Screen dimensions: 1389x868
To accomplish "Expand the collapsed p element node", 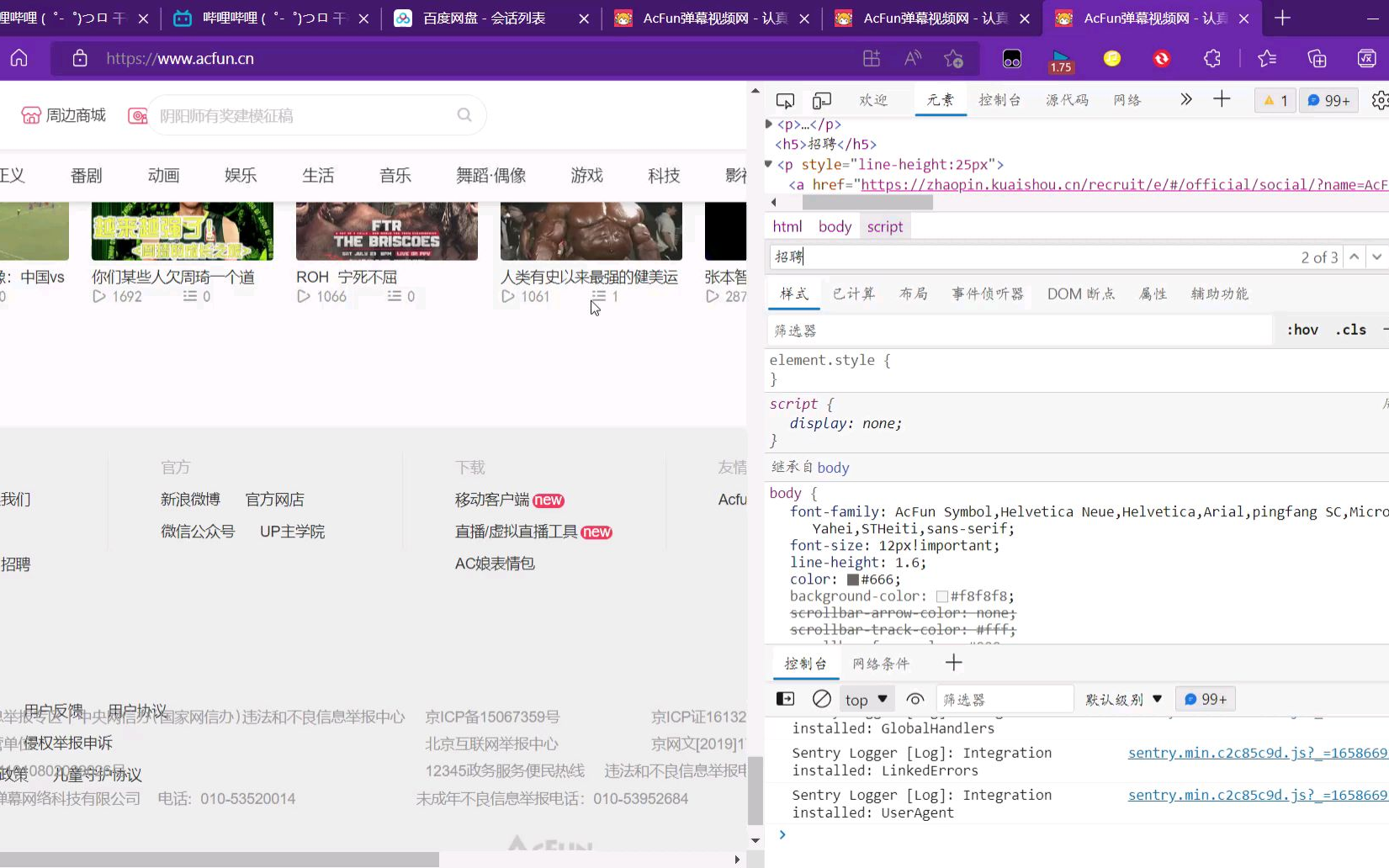I will [769, 124].
